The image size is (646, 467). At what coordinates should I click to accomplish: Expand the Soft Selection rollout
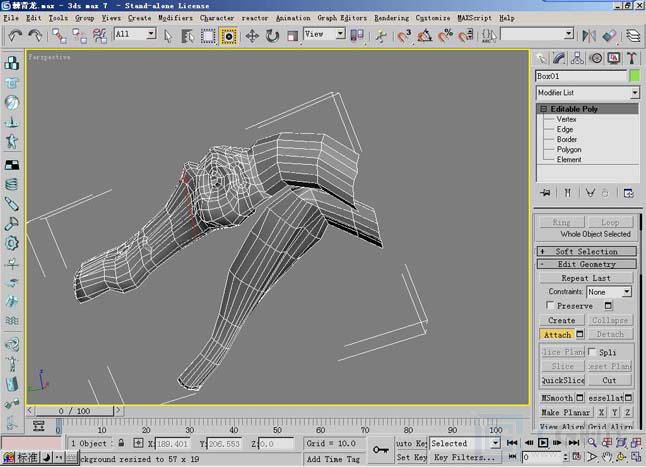pos(586,251)
